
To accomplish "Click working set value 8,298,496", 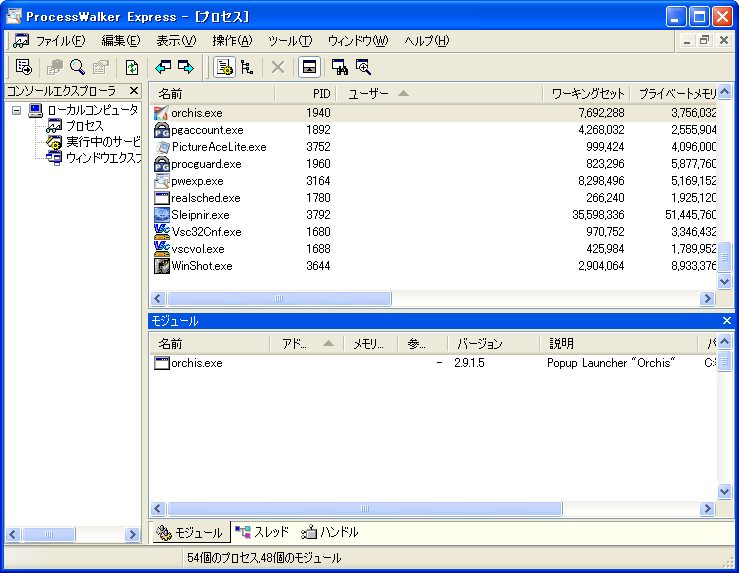I will 601,181.
